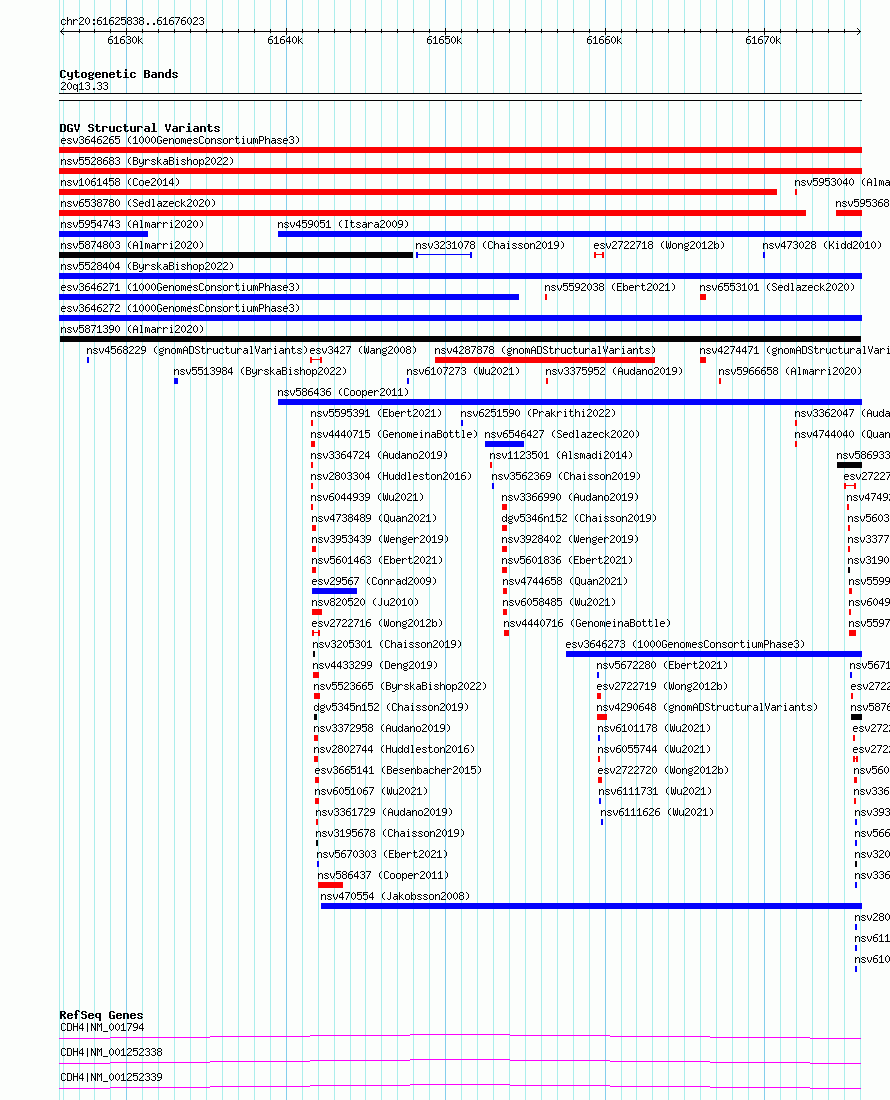Open the CDH4|NM_001252338 gene label
The width and height of the screenshot is (890, 1100).
pos(112,1052)
